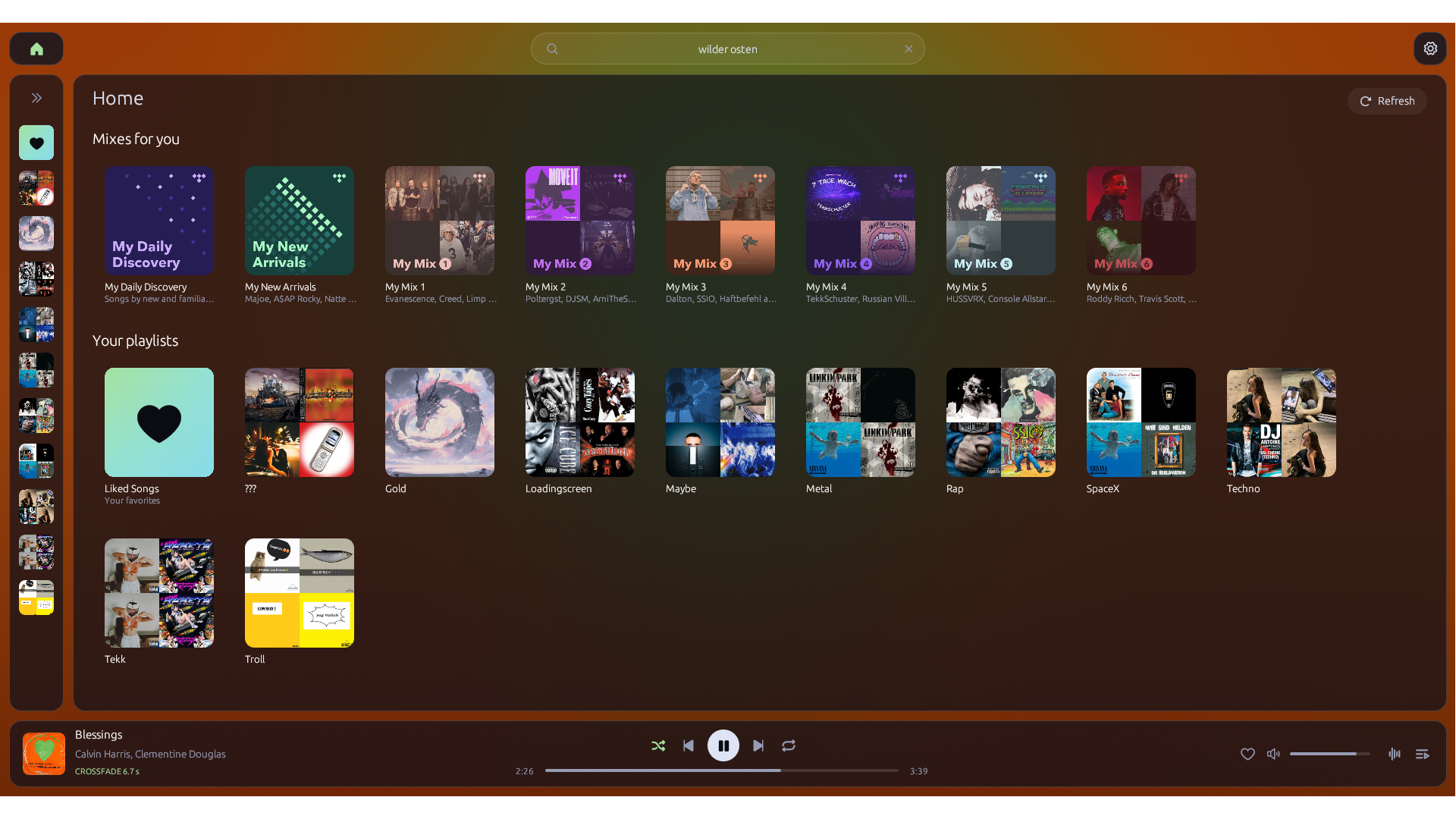Screen dimensions: 1456x819
Task: Open the settings gear
Action: coord(1429,49)
